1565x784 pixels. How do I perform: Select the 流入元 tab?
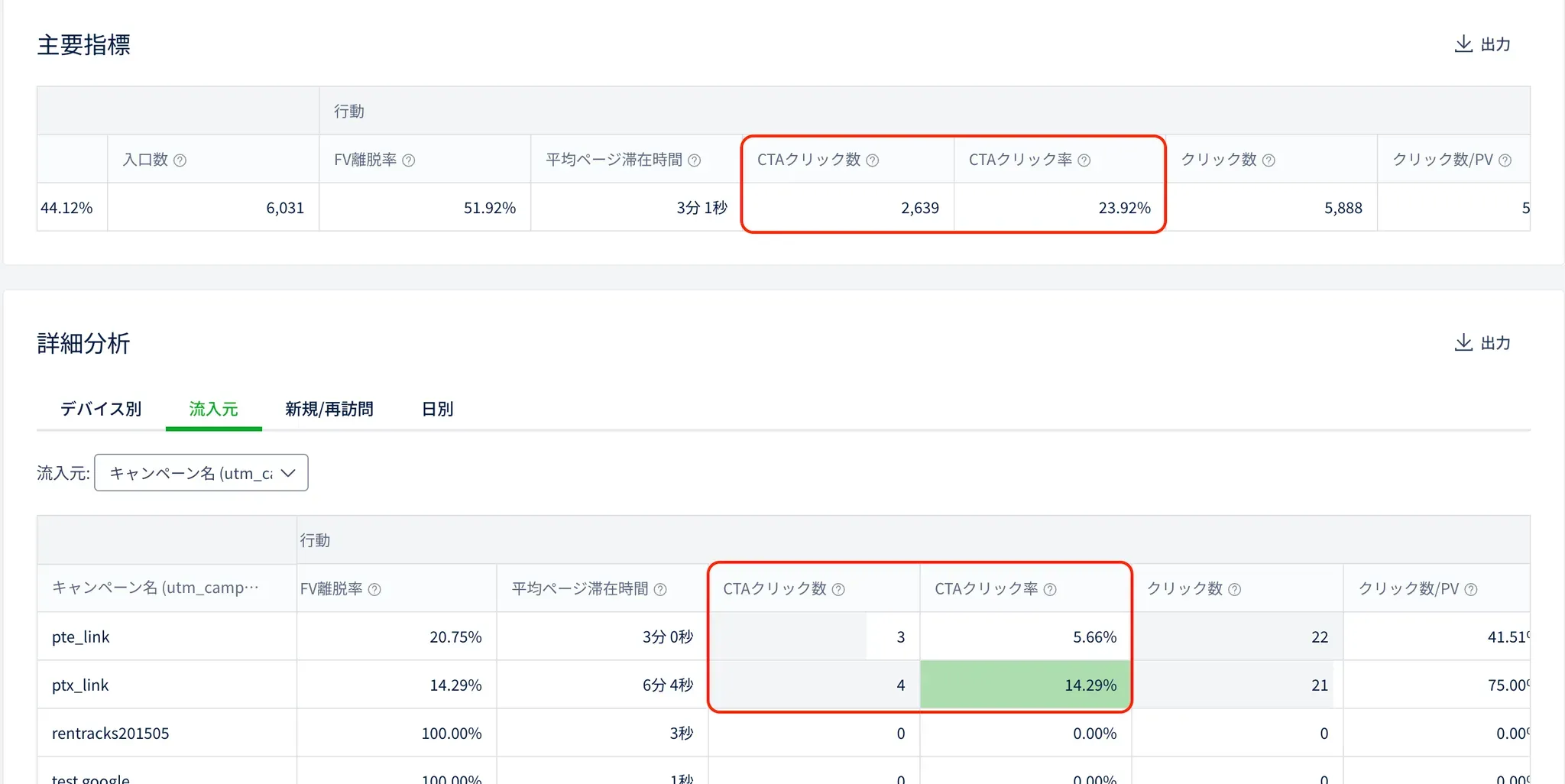(213, 409)
